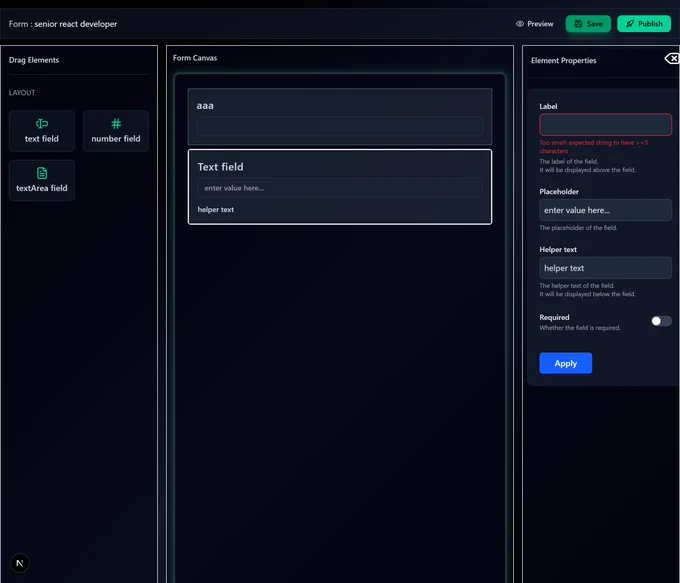Click the Helper text input field

click(x=605, y=268)
